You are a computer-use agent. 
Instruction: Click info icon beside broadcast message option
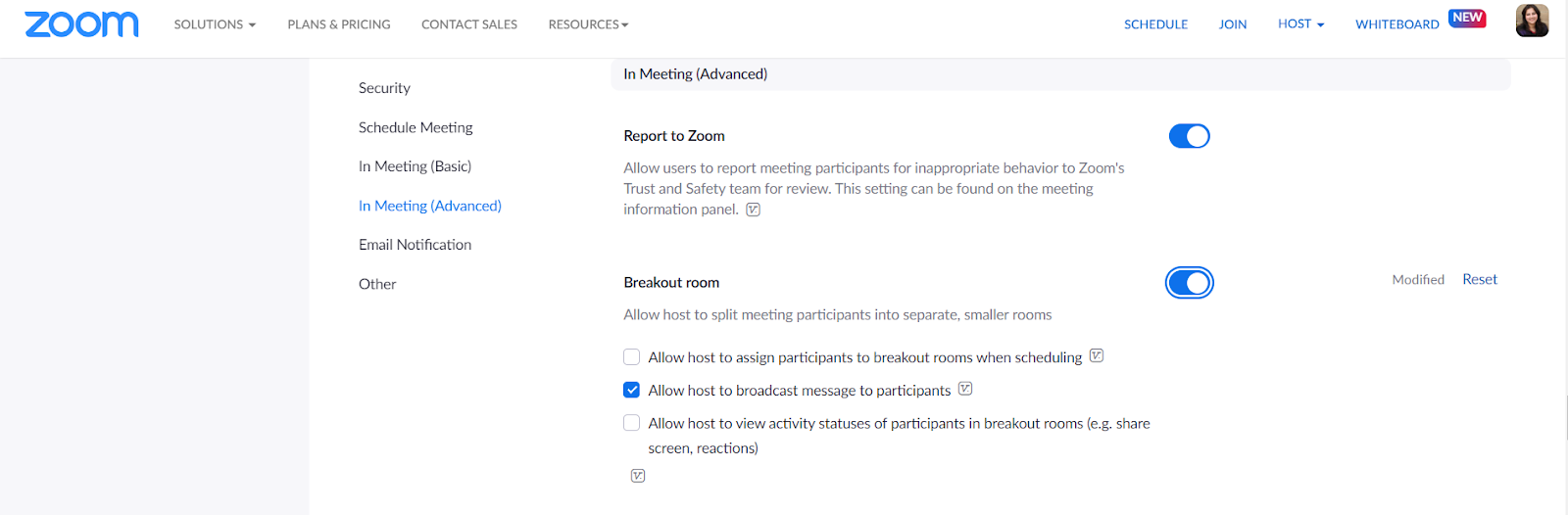965,390
